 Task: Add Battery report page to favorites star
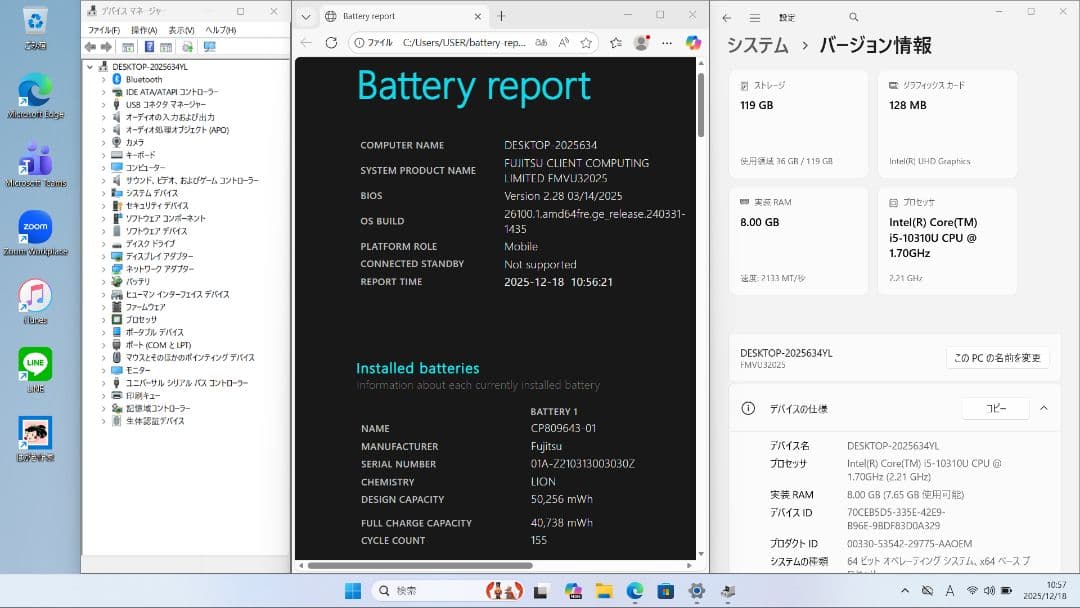587,43
